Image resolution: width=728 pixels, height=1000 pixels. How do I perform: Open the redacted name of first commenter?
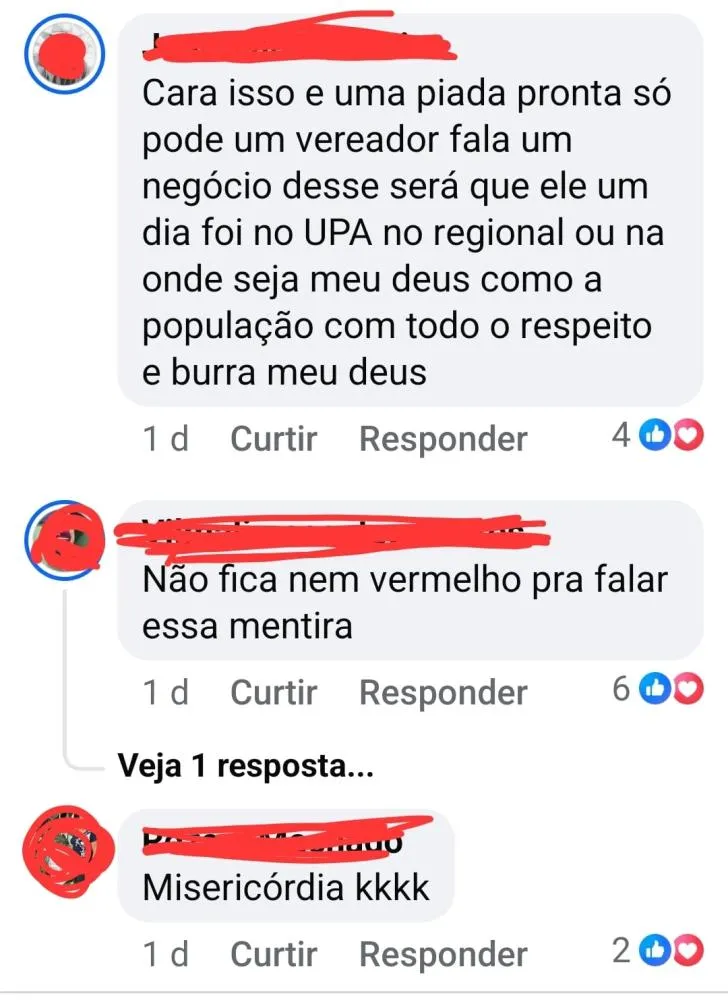point(299,41)
